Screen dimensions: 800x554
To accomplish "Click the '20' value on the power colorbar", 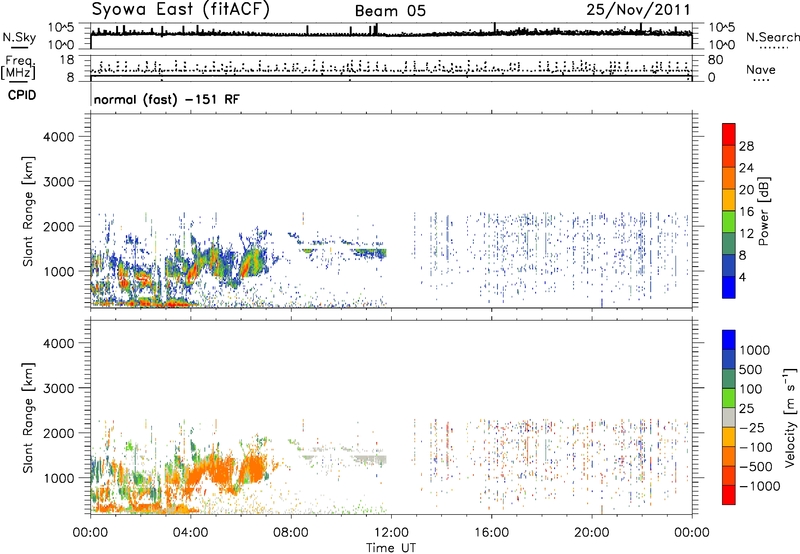I will pos(746,190).
